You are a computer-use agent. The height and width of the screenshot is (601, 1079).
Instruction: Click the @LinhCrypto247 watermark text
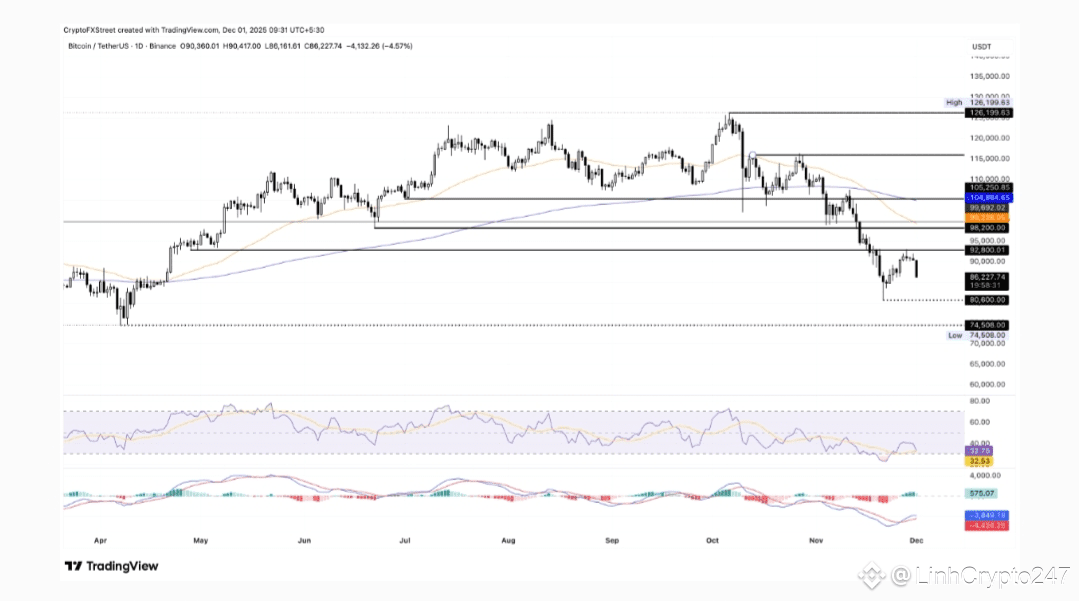tap(980, 576)
